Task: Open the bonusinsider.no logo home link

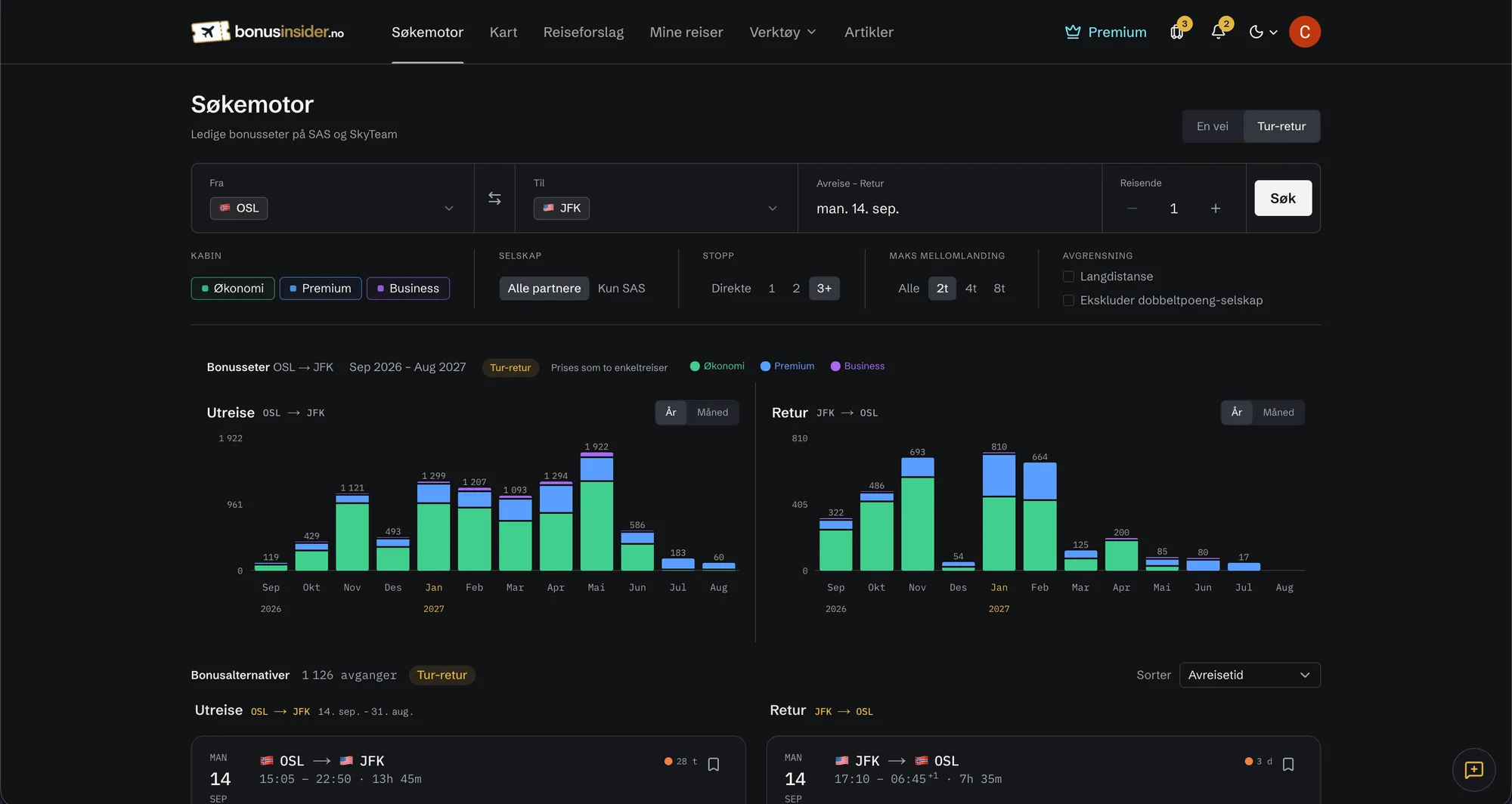Action: (268, 32)
